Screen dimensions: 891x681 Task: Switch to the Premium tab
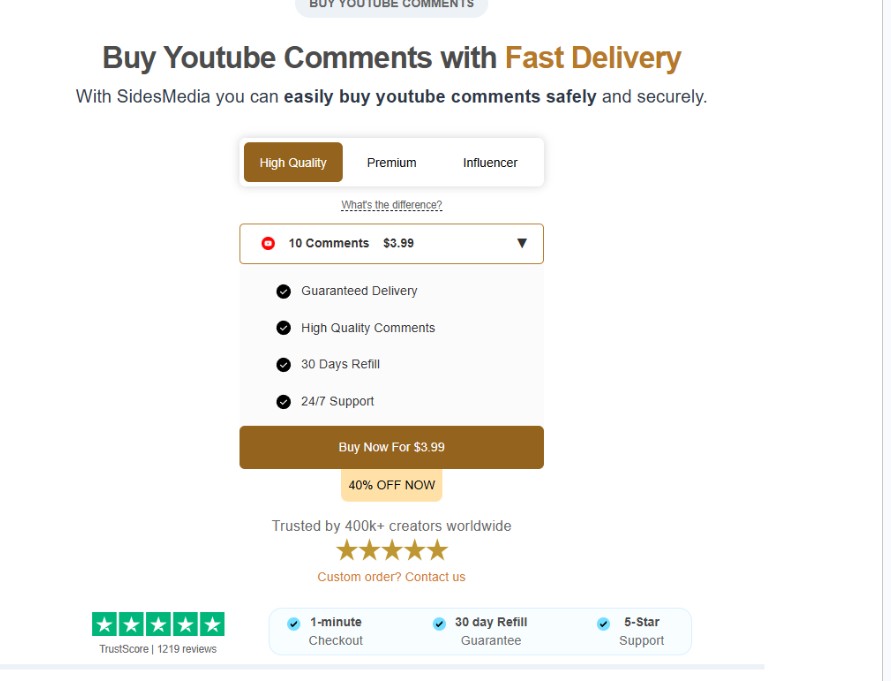click(391, 162)
